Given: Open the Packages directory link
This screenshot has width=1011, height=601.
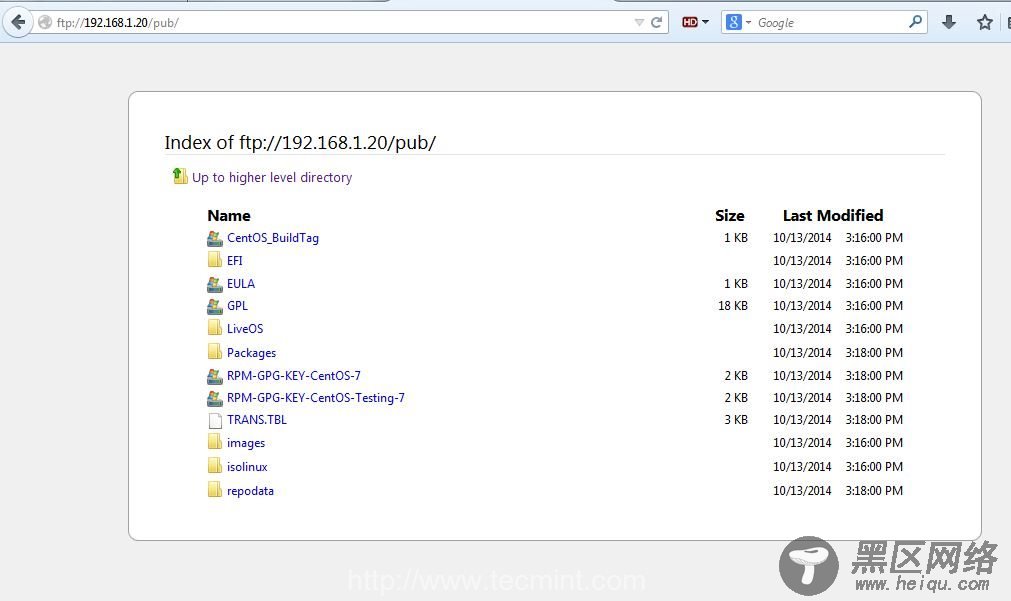Looking at the screenshot, I should coord(251,353).
